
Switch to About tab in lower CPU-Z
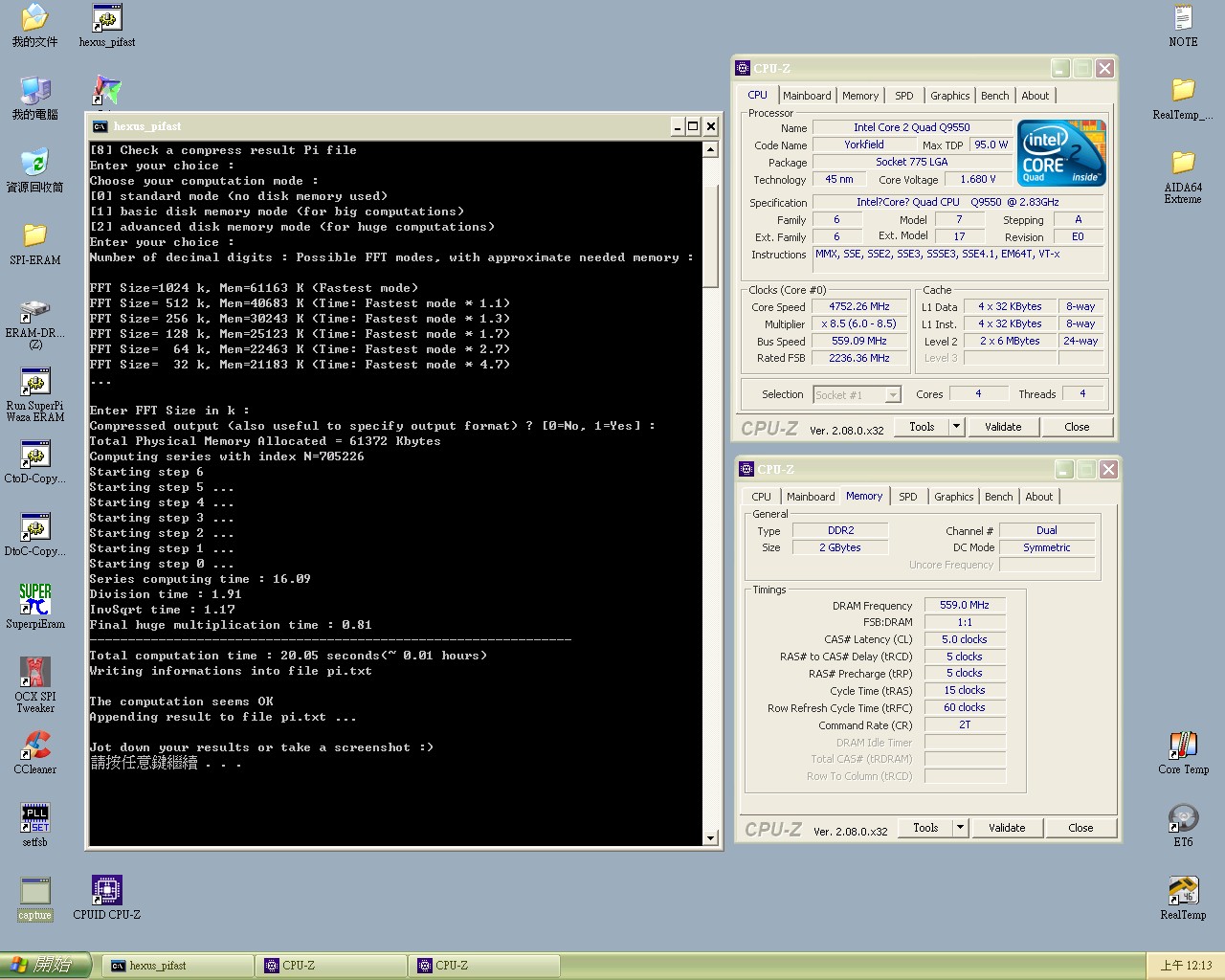(x=1039, y=497)
